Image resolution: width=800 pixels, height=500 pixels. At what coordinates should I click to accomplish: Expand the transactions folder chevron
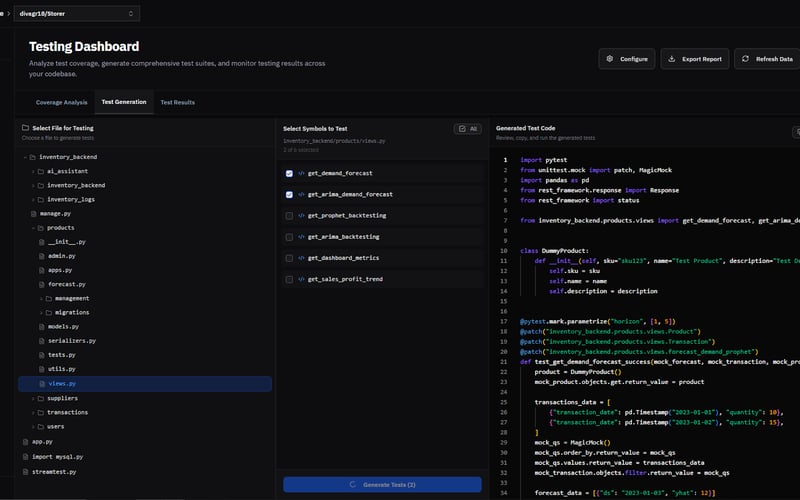[33, 412]
